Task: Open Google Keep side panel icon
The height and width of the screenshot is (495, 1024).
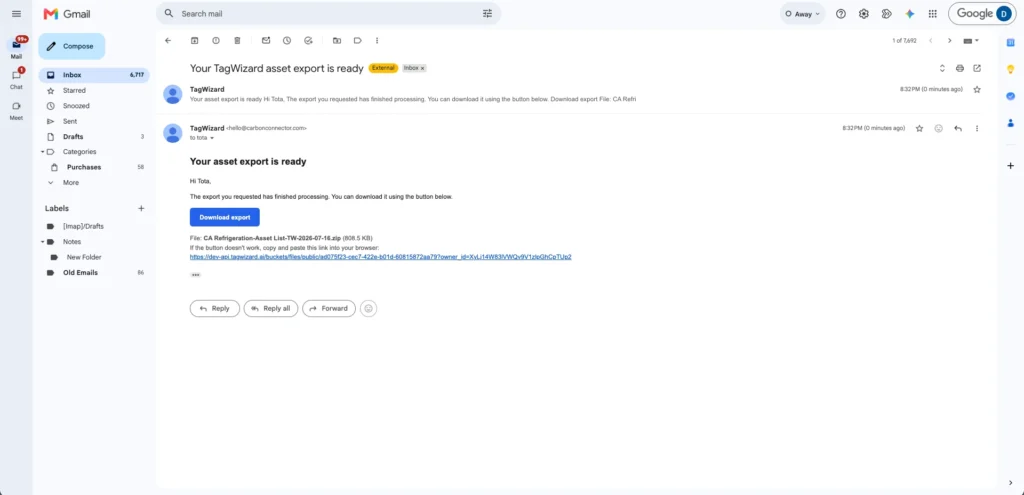Action: click(x=1010, y=69)
